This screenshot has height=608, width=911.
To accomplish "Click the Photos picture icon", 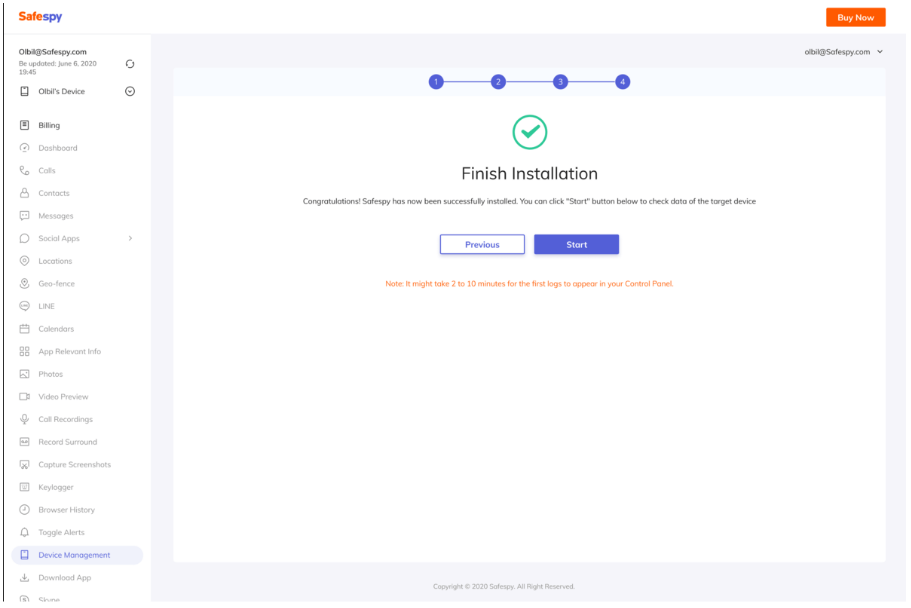I will (24, 374).
